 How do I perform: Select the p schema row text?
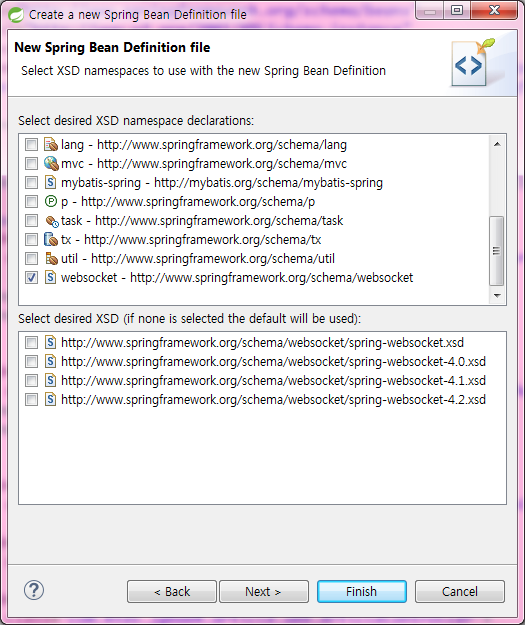188,202
